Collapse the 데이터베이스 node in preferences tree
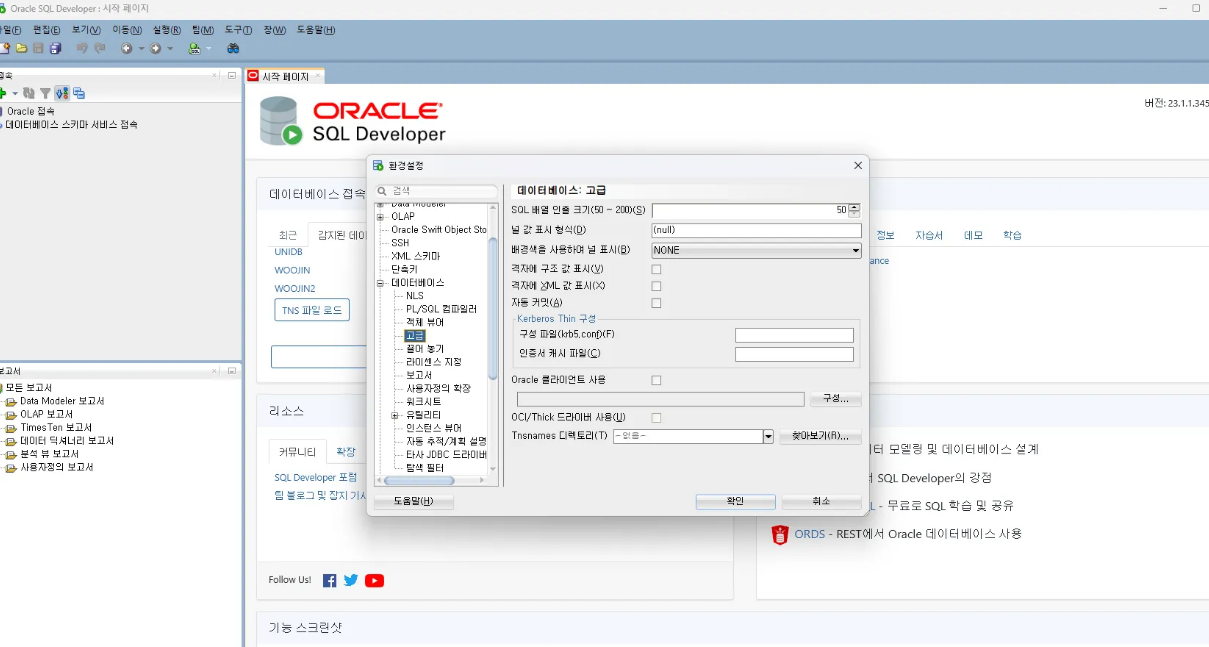The height and width of the screenshot is (647, 1209). coord(380,283)
